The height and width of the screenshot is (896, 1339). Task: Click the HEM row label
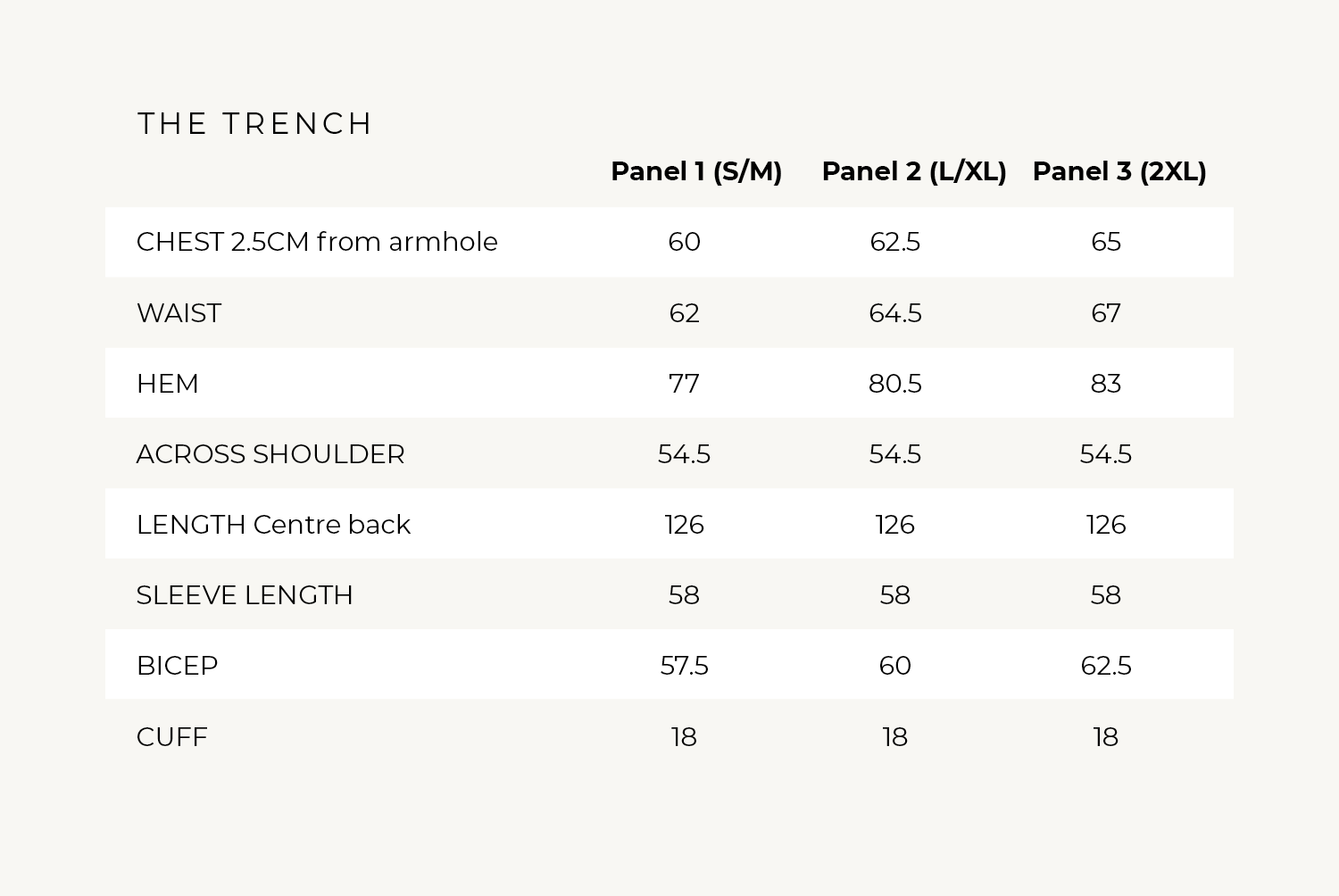point(168,384)
